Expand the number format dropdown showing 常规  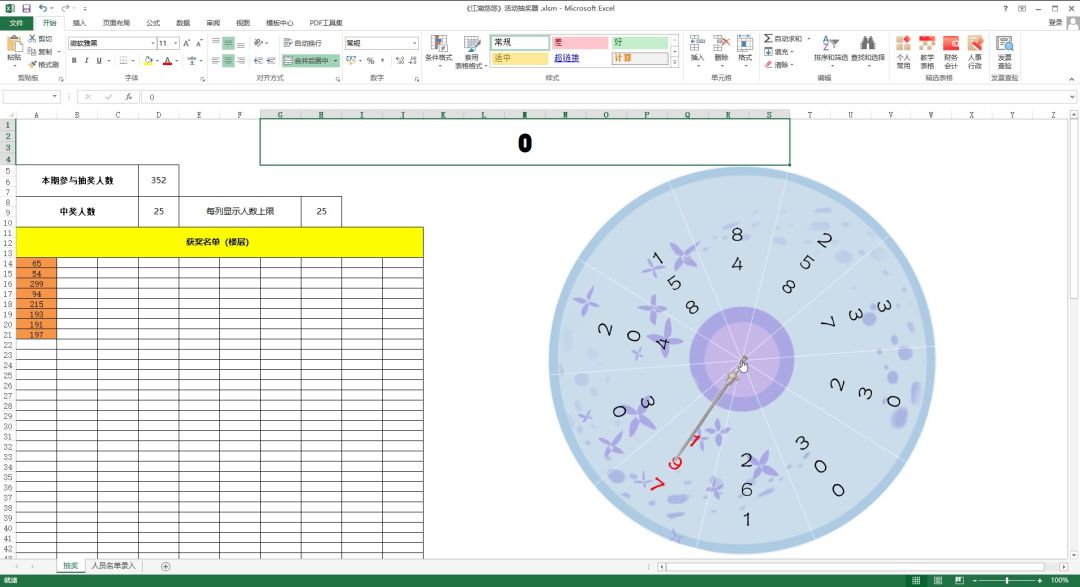click(x=415, y=44)
